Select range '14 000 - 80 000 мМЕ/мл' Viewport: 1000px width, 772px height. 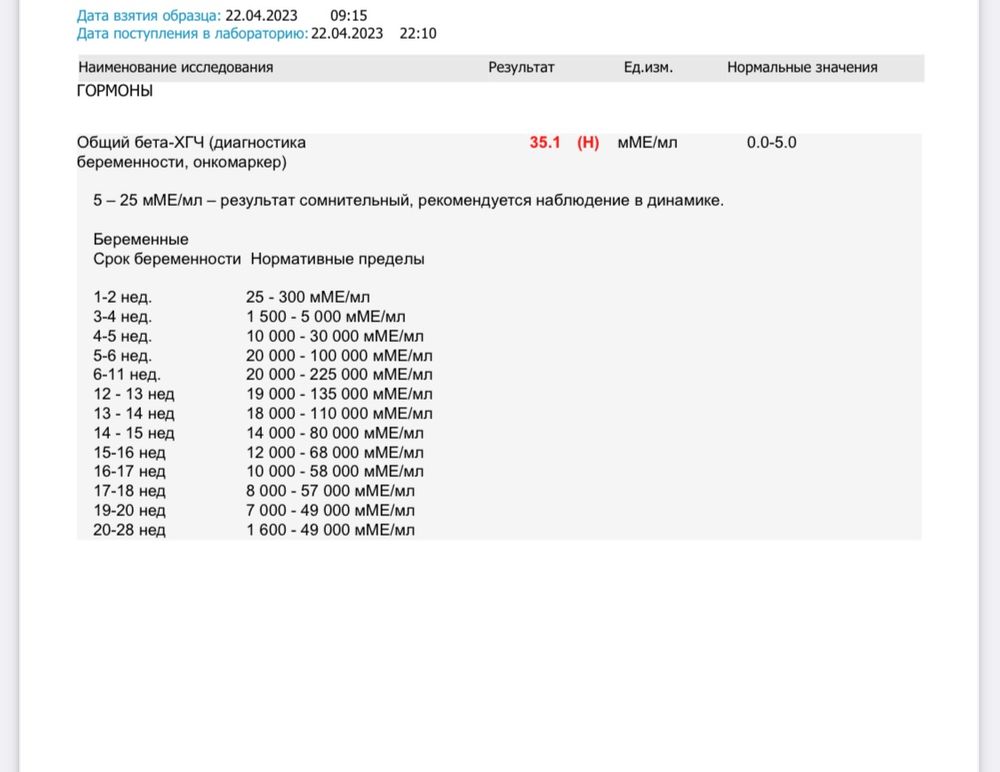pyautogui.click(x=335, y=433)
